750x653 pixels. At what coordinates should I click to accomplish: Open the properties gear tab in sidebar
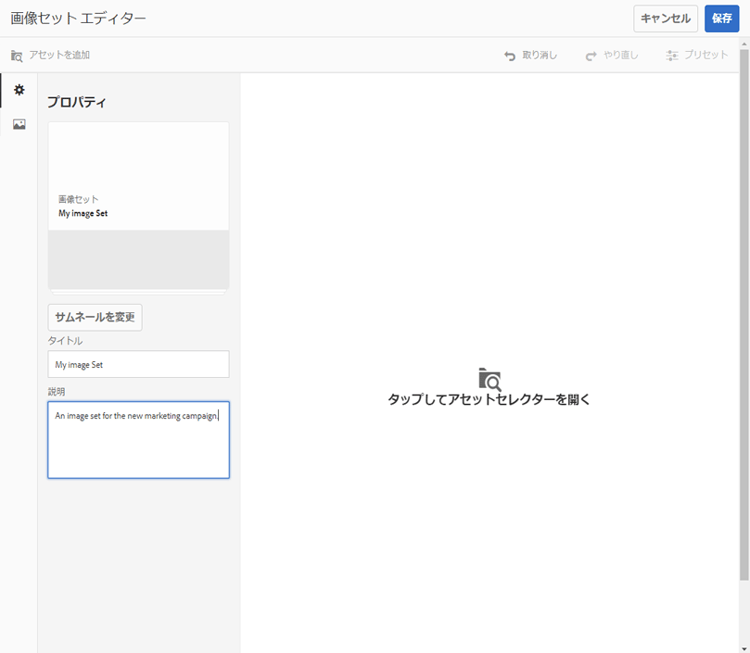coord(19,90)
